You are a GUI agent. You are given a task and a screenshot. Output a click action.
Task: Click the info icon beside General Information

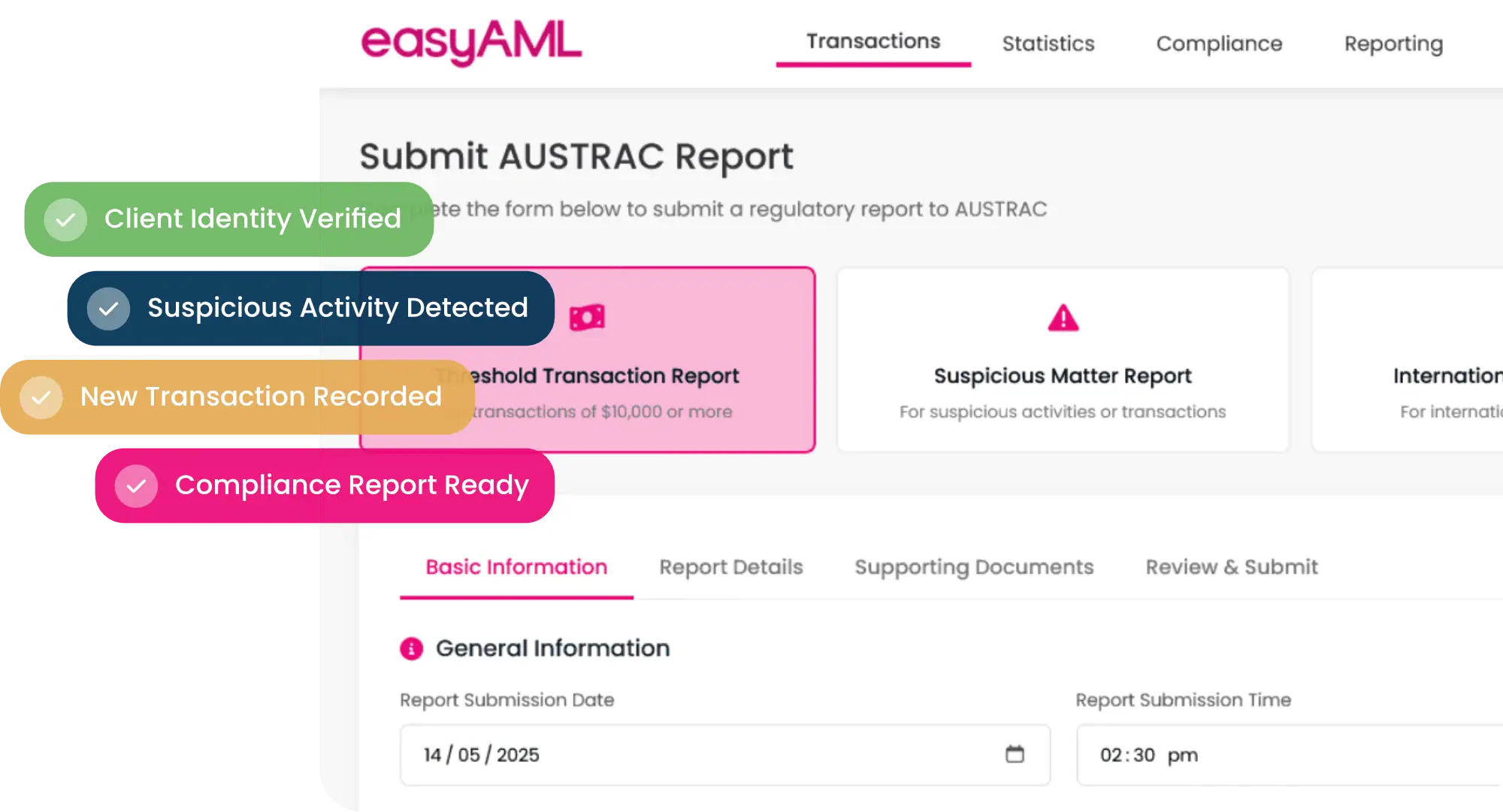click(x=411, y=648)
